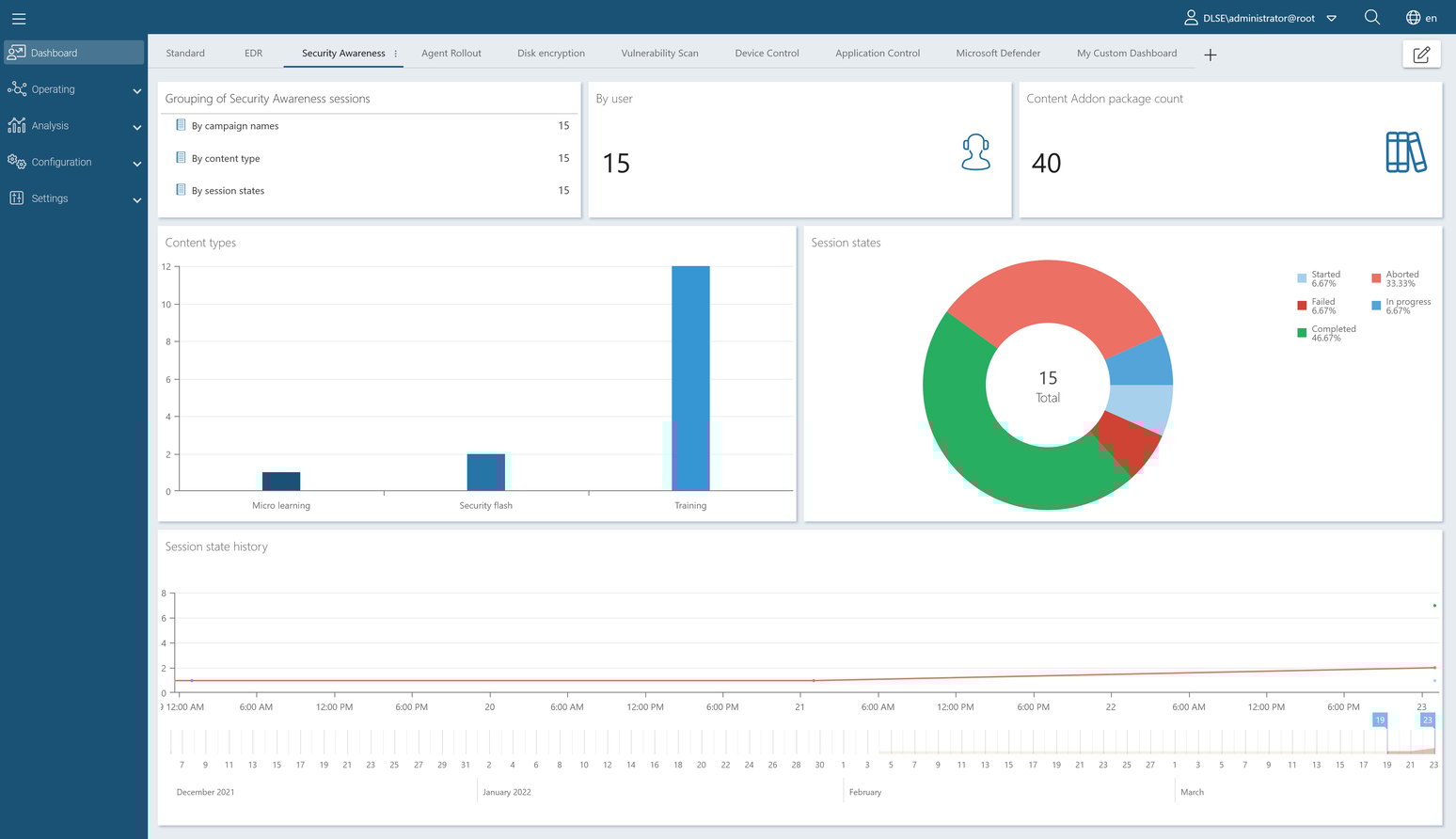
Task: Click the package icon on Content Addon card
Action: 1405,153
